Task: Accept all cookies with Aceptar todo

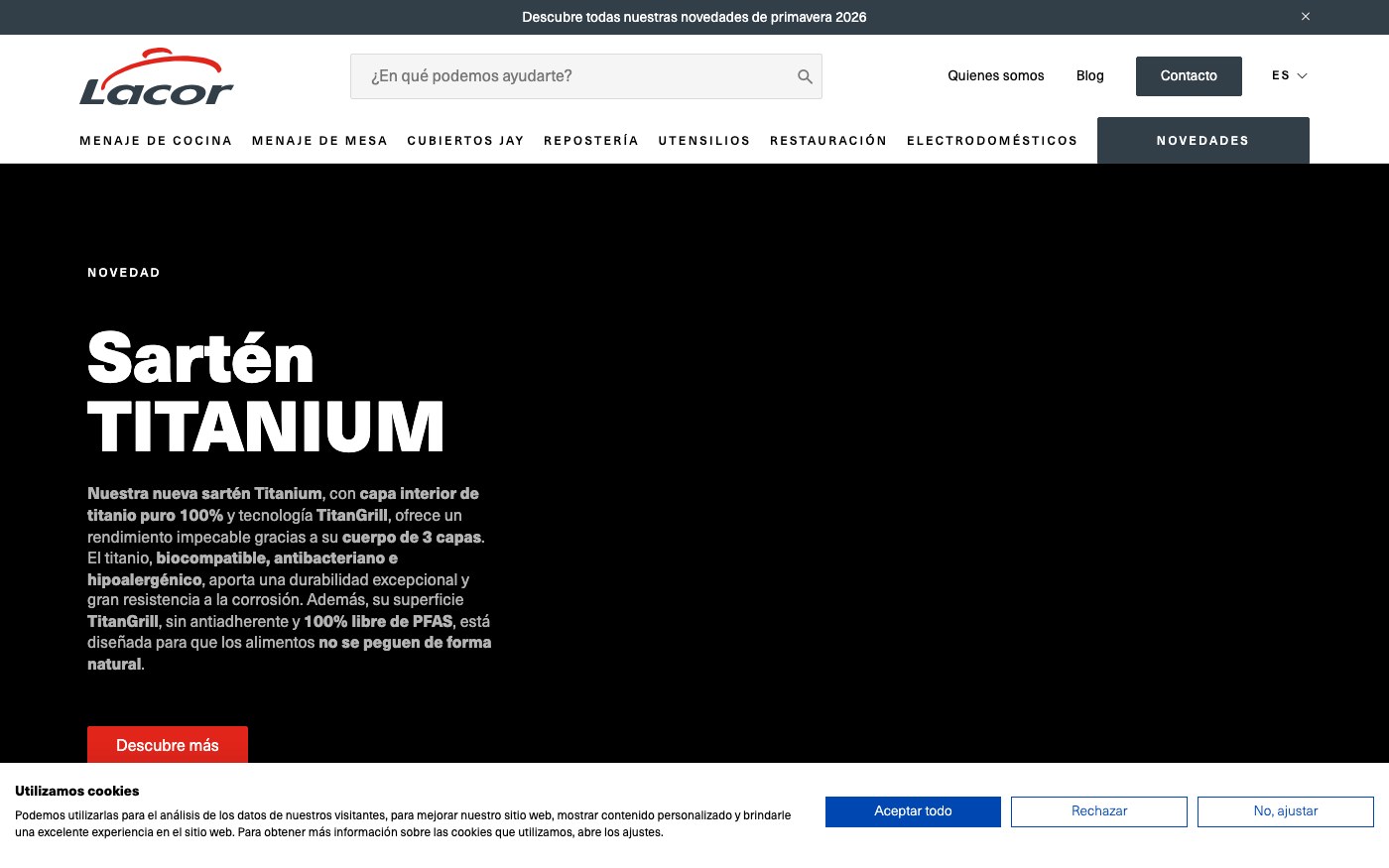Action: click(x=913, y=811)
